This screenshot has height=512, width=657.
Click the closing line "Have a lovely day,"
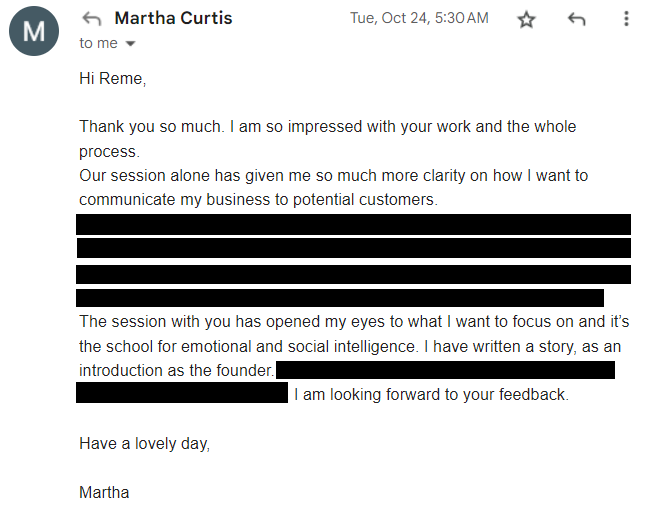click(145, 444)
